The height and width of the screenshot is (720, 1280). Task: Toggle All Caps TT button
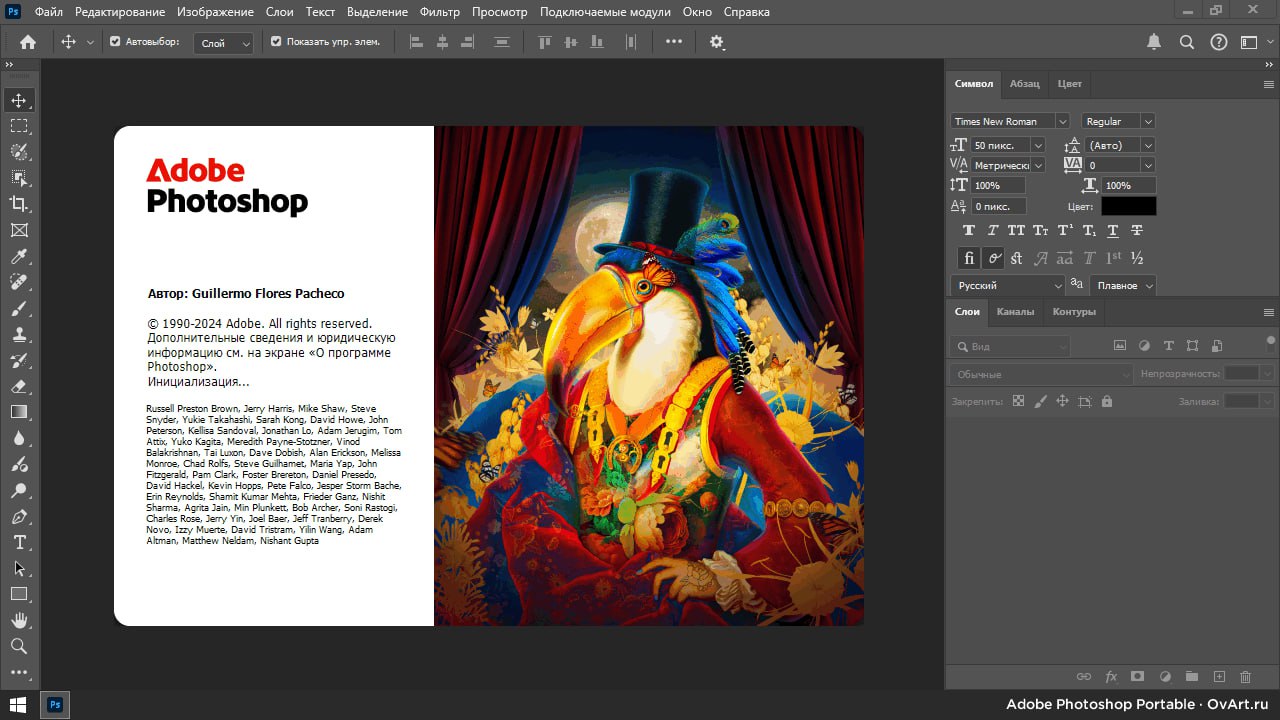(x=1017, y=230)
